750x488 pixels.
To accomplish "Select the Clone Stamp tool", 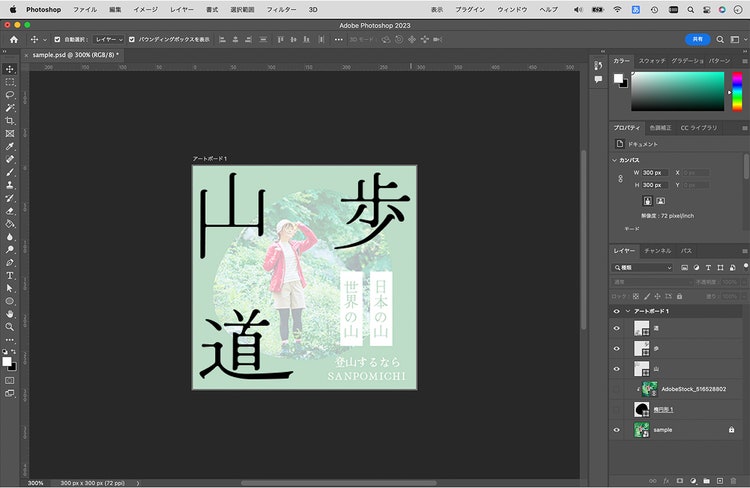I will coord(10,185).
